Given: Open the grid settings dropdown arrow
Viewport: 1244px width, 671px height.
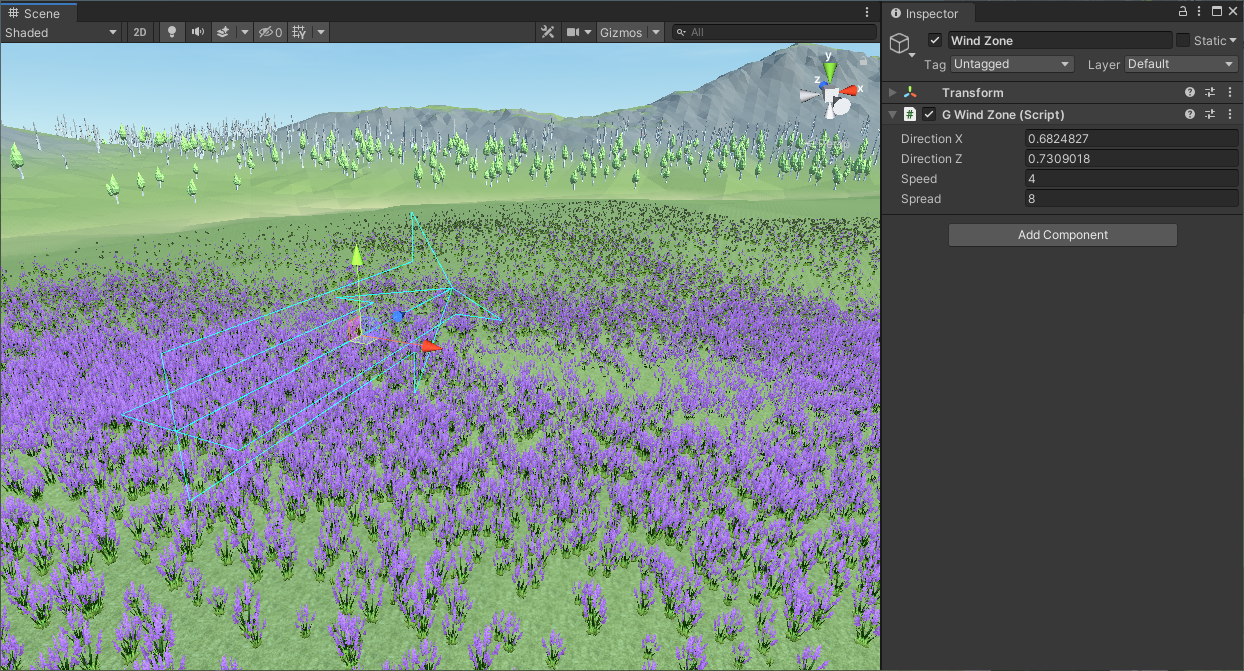Looking at the screenshot, I should [321, 32].
